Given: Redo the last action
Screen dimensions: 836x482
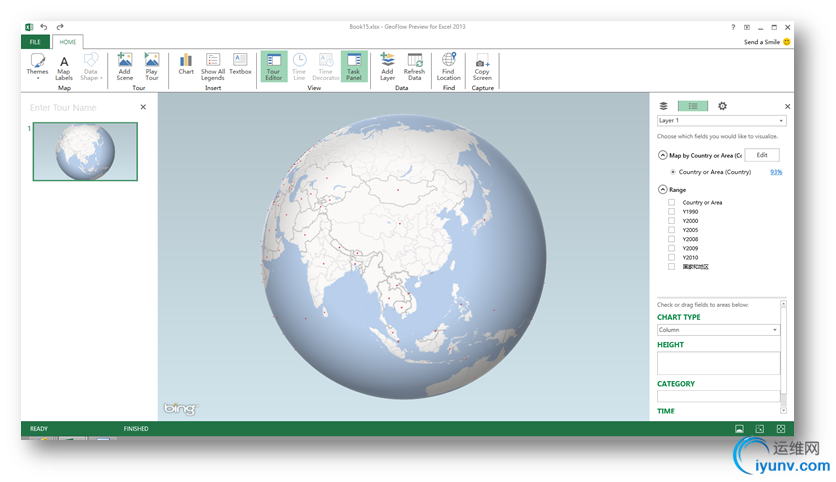Looking at the screenshot, I should [60, 27].
